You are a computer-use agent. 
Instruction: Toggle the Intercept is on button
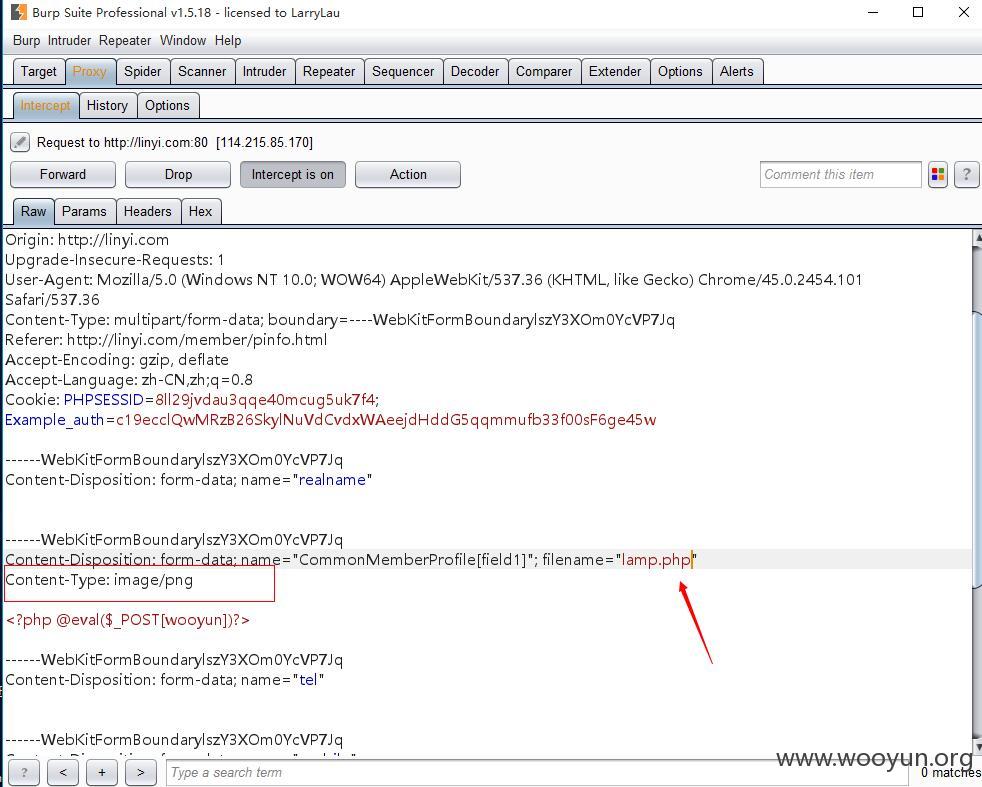point(292,175)
